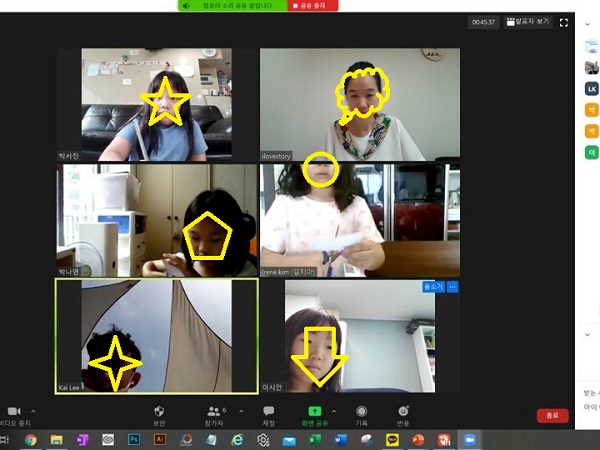Stop video with the camera icon
The height and width of the screenshot is (450, 600).
tap(14, 411)
